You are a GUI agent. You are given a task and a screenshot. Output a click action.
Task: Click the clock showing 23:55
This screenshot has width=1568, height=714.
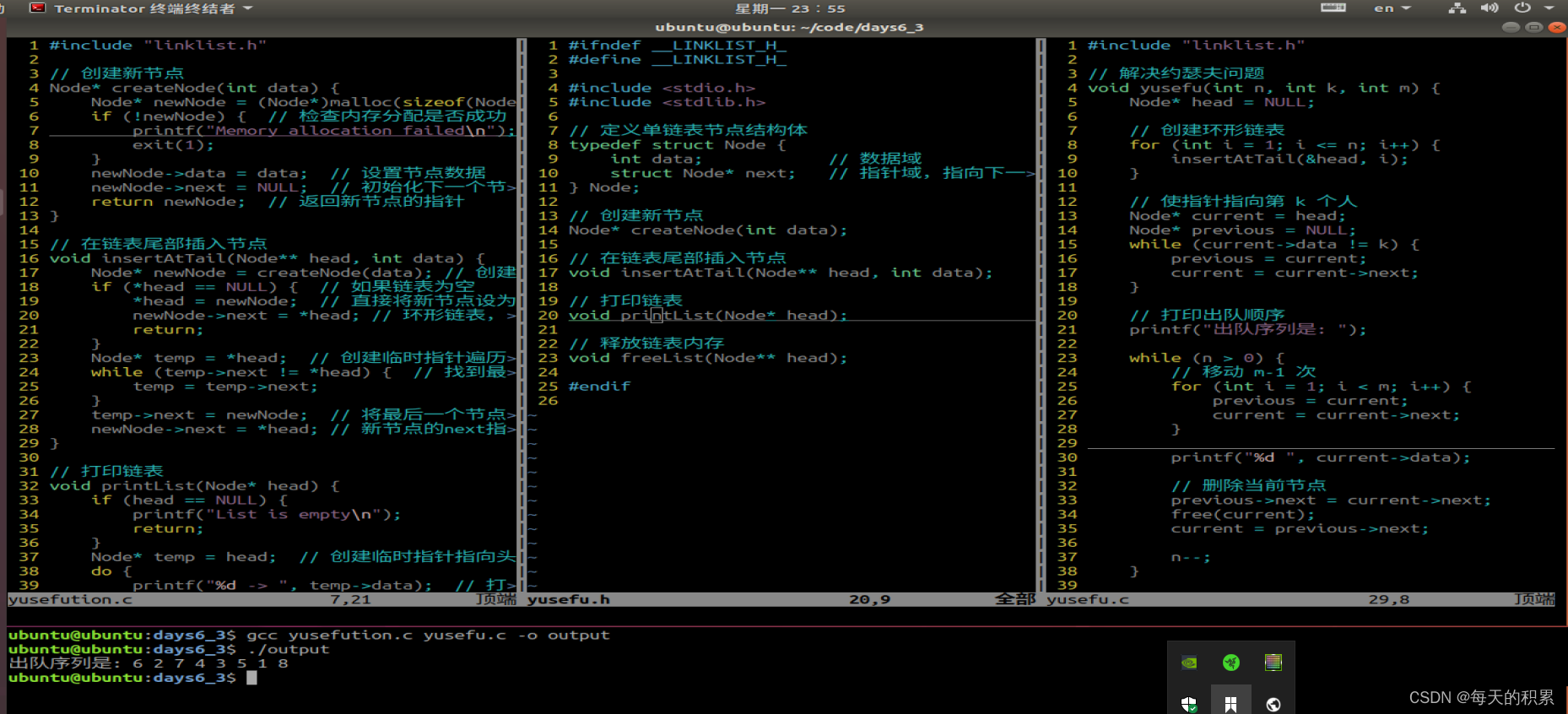tap(790, 8)
